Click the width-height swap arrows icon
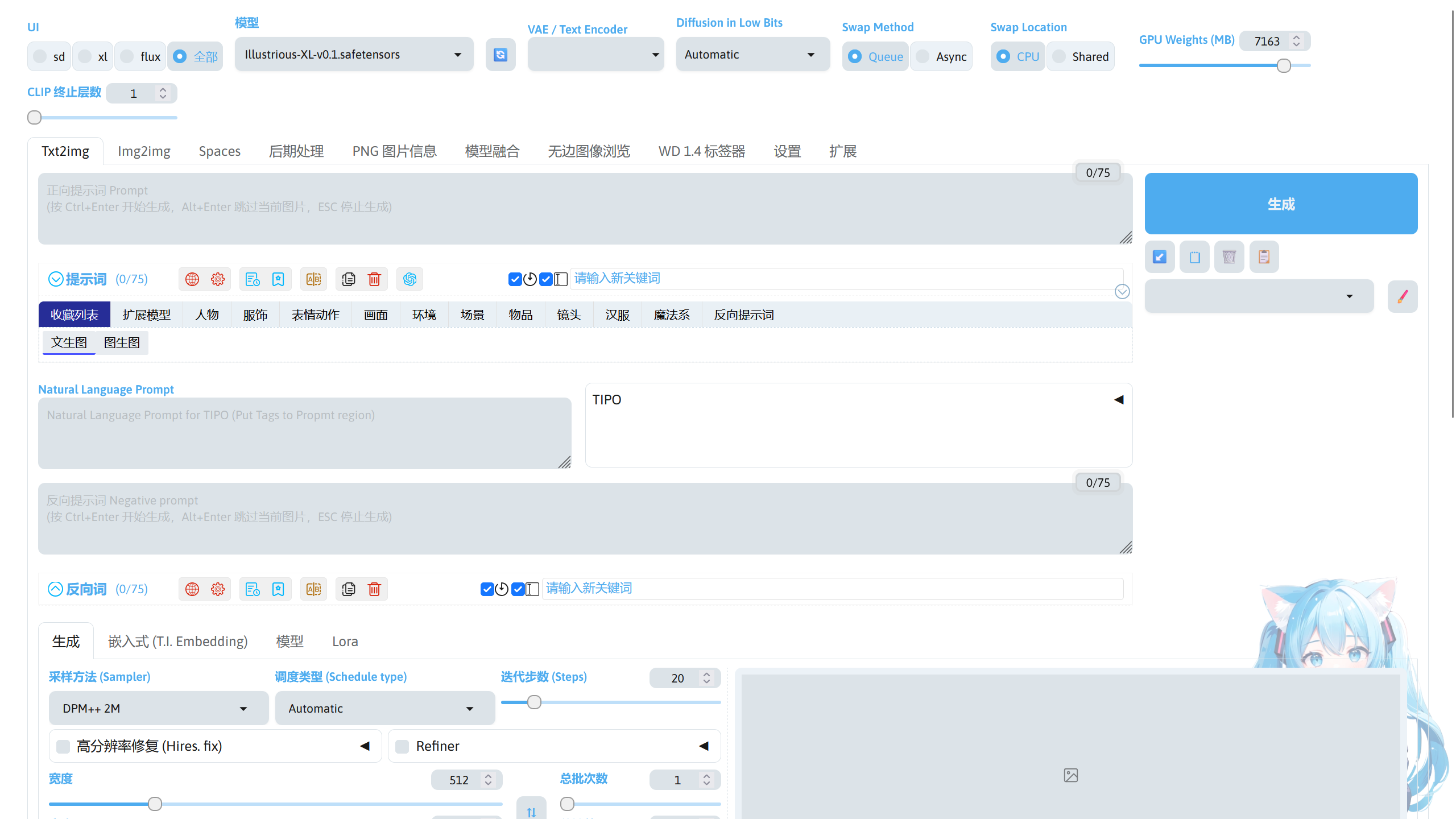1456x819 pixels. [x=531, y=812]
